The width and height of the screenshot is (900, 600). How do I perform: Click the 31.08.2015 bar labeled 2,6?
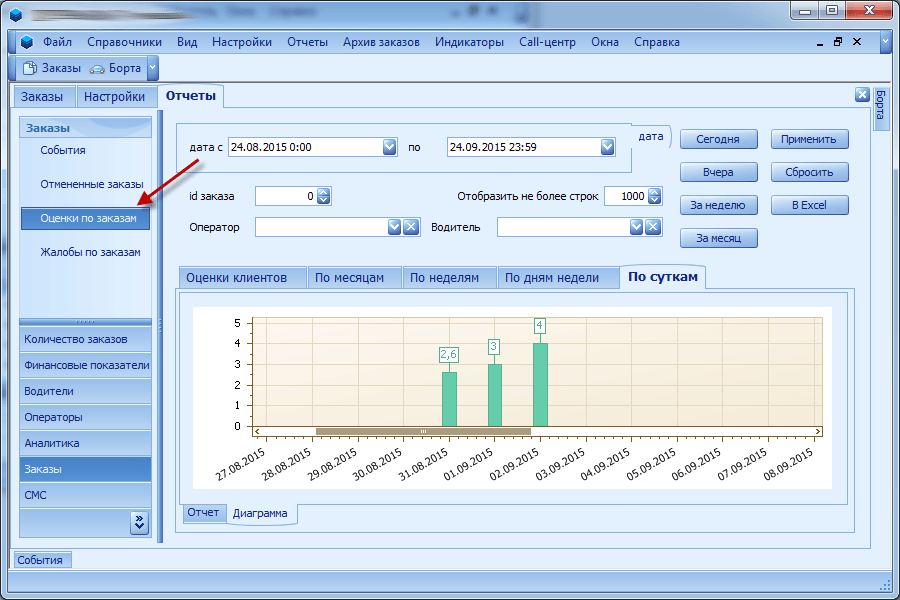coord(449,399)
